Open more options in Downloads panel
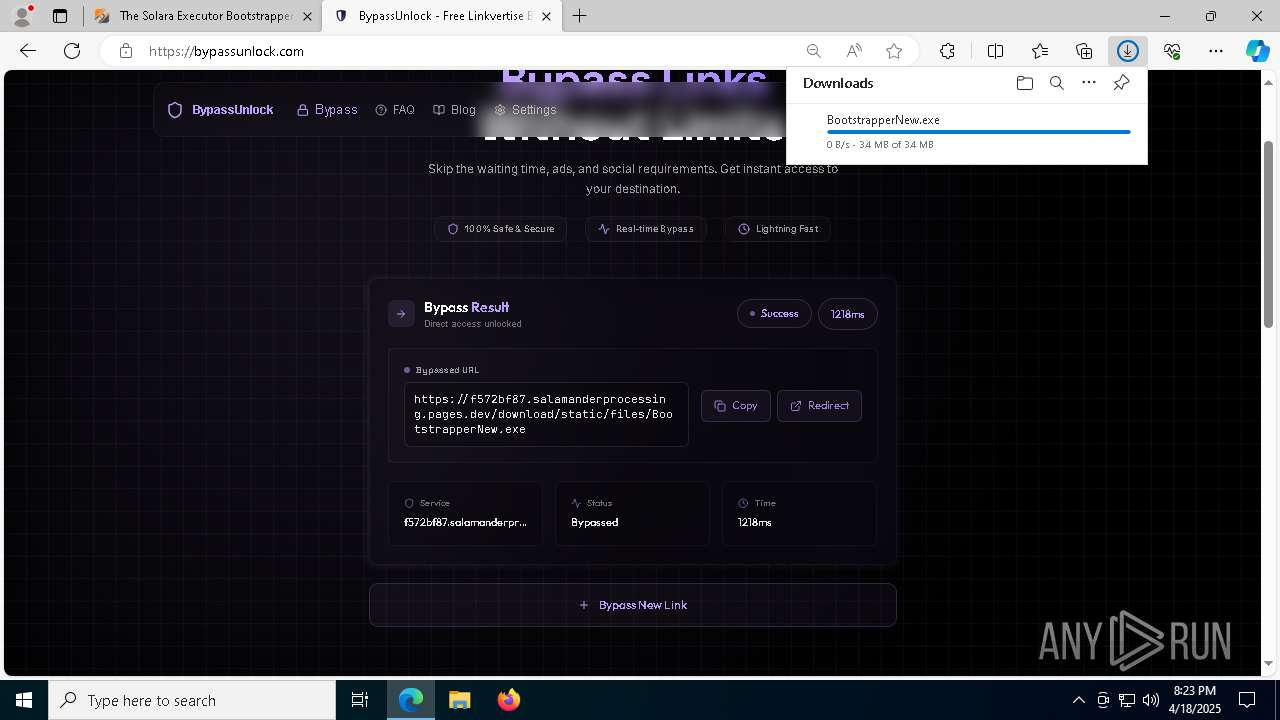This screenshot has height=720, width=1280. [x=1089, y=83]
